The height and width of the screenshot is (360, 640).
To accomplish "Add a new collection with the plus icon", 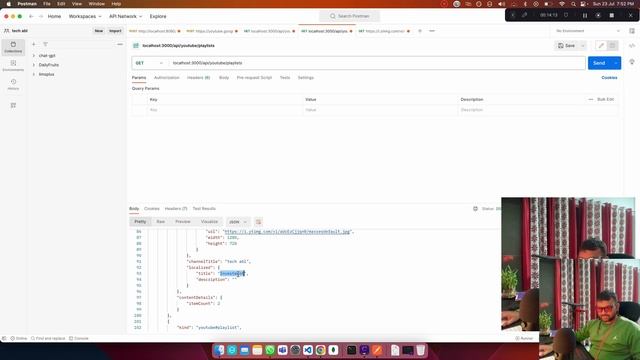I will click(x=34, y=44).
